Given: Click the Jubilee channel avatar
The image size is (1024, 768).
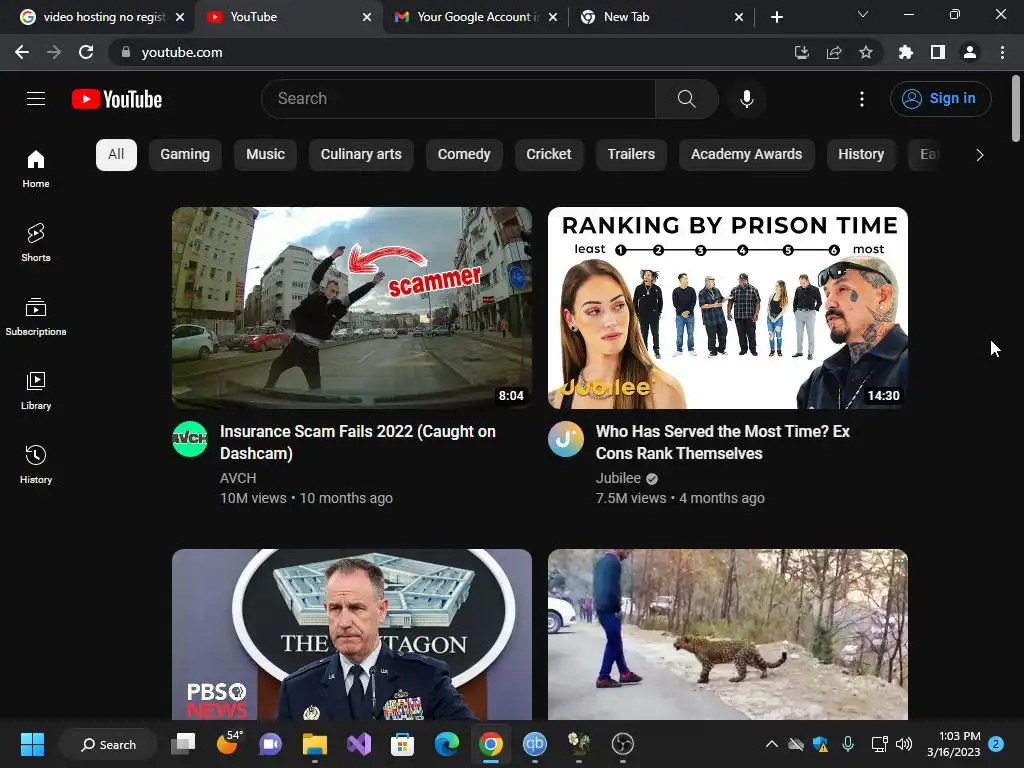Looking at the screenshot, I should pos(566,439).
